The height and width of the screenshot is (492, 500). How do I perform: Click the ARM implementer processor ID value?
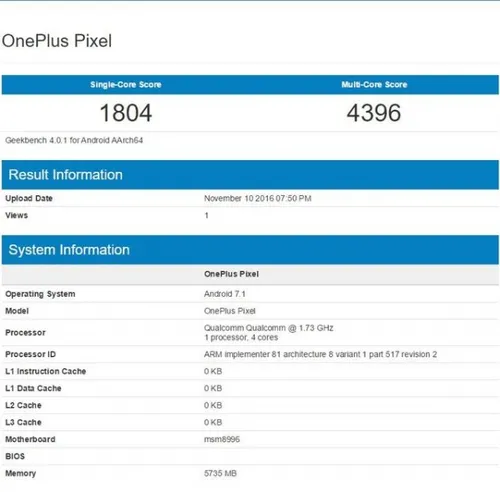coord(320,354)
